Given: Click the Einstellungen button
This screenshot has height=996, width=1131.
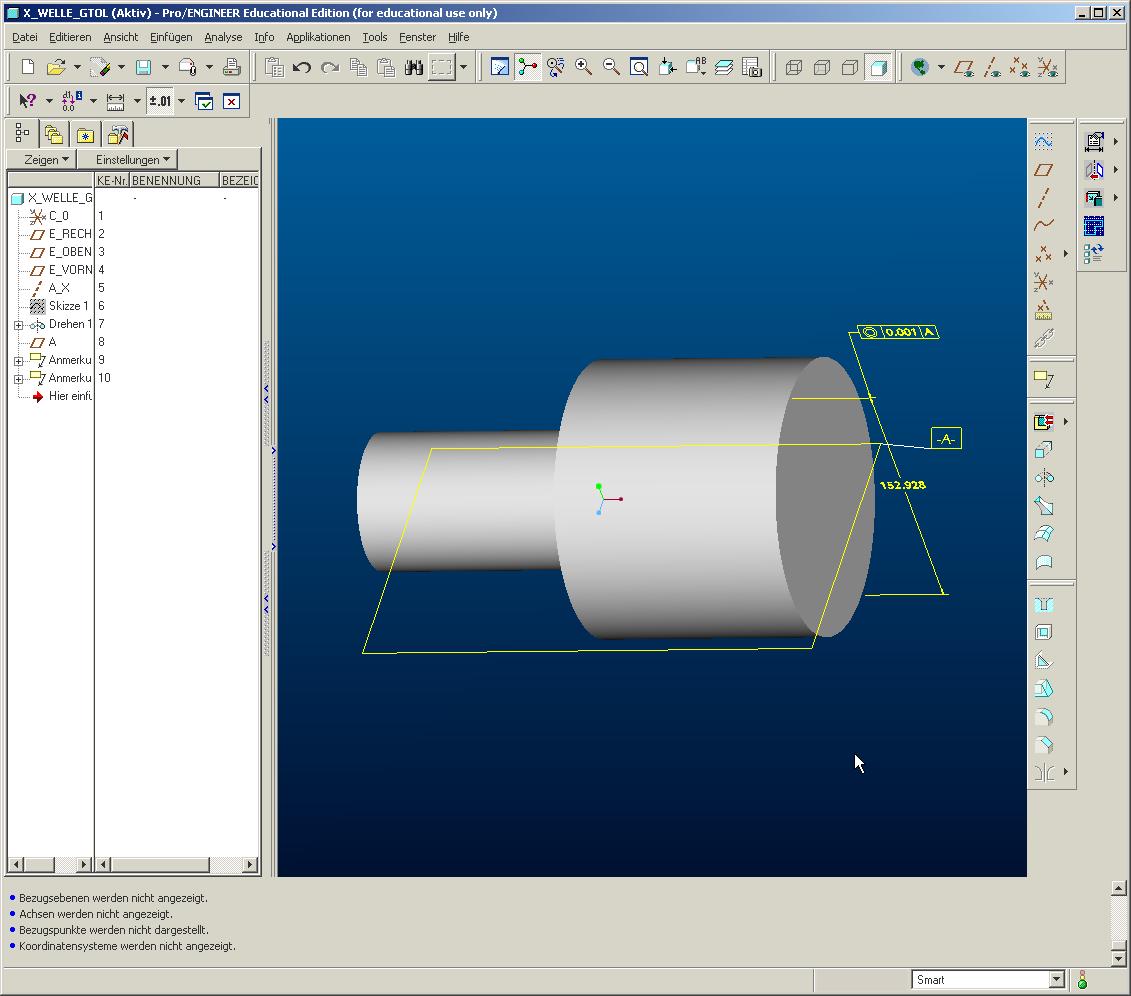Looking at the screenshot, I should pyautogui.click(x=133, y=160).
